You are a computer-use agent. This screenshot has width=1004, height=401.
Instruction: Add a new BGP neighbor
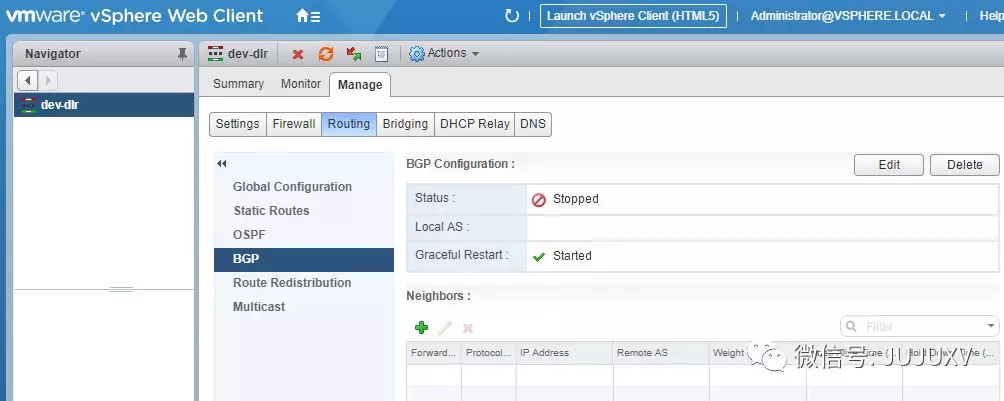421,328
